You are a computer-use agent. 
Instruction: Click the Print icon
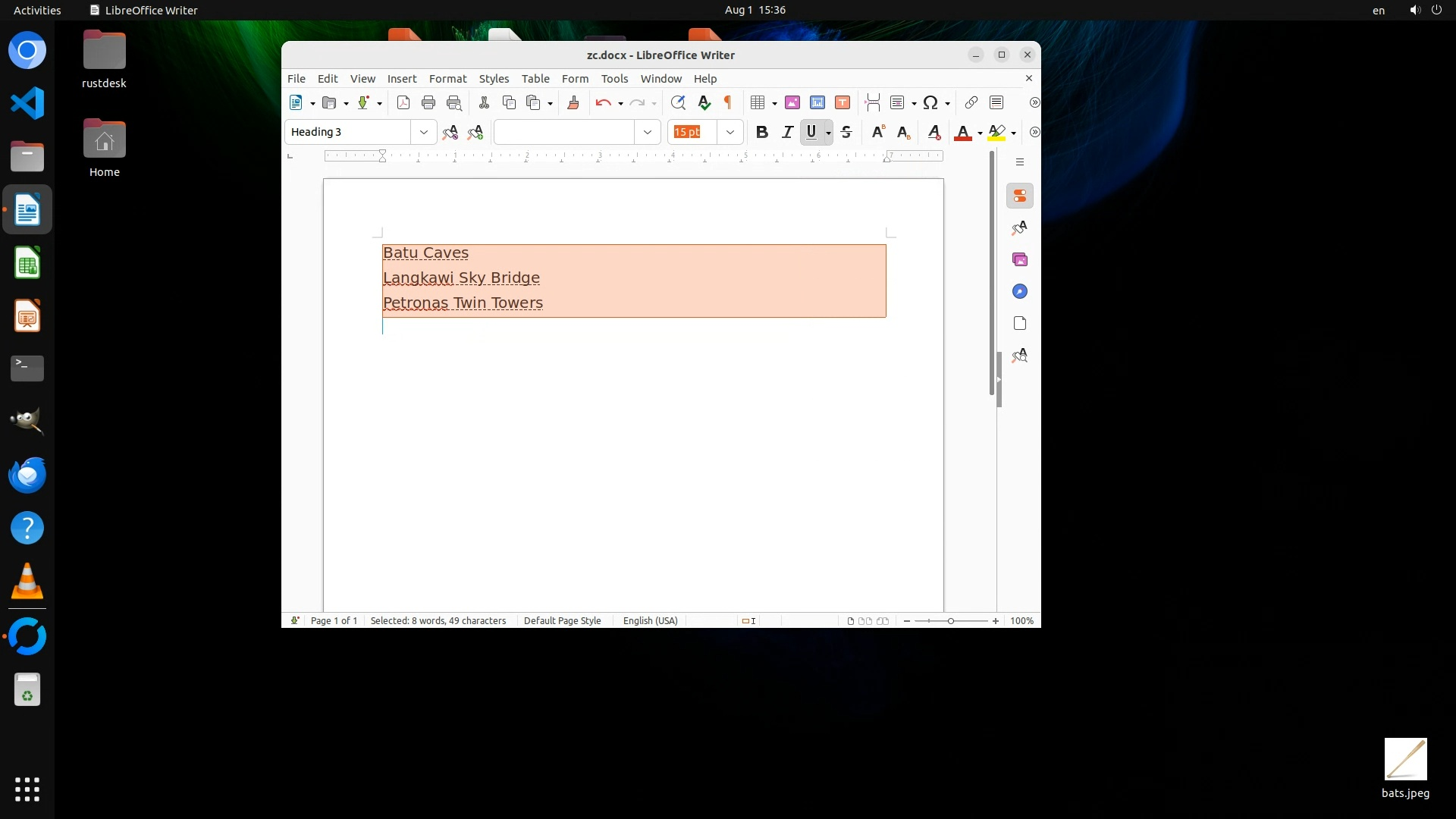click(428, 102)
